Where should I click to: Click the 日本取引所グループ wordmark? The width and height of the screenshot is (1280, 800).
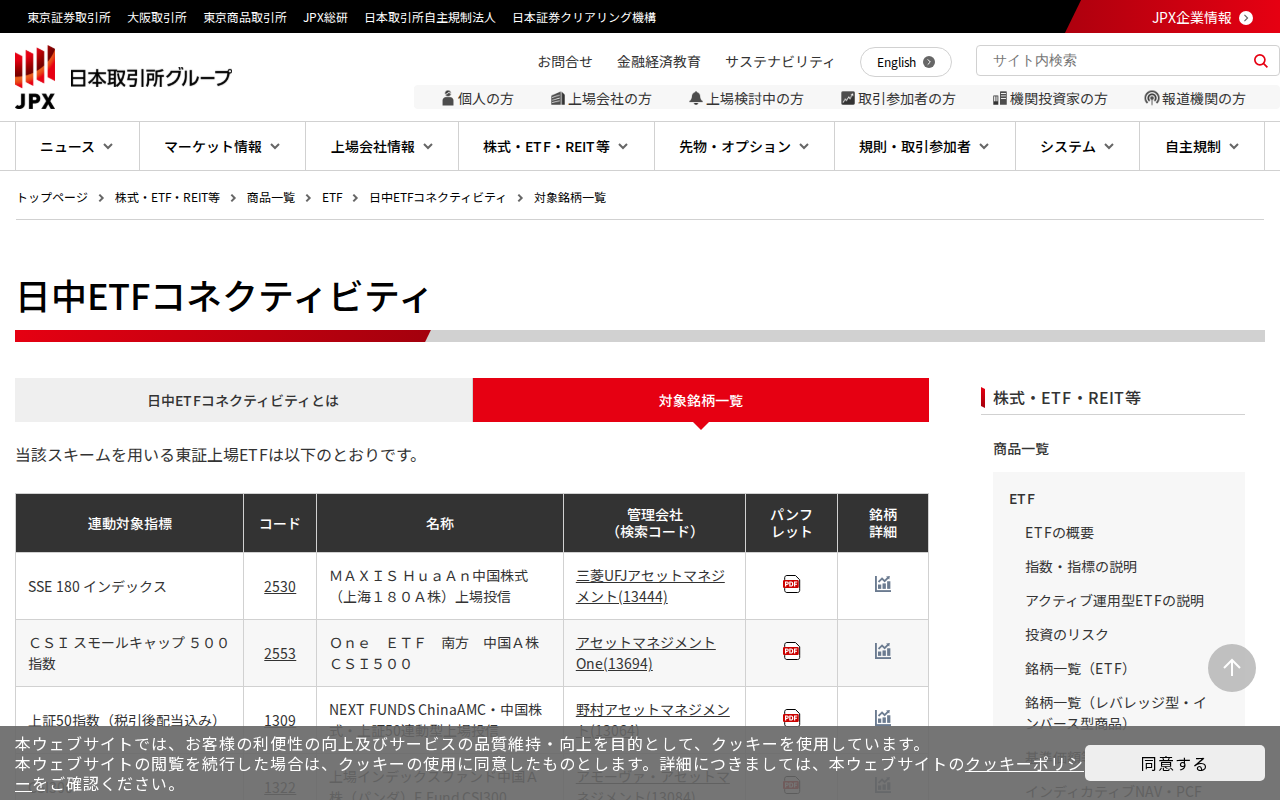pos(150,78)
